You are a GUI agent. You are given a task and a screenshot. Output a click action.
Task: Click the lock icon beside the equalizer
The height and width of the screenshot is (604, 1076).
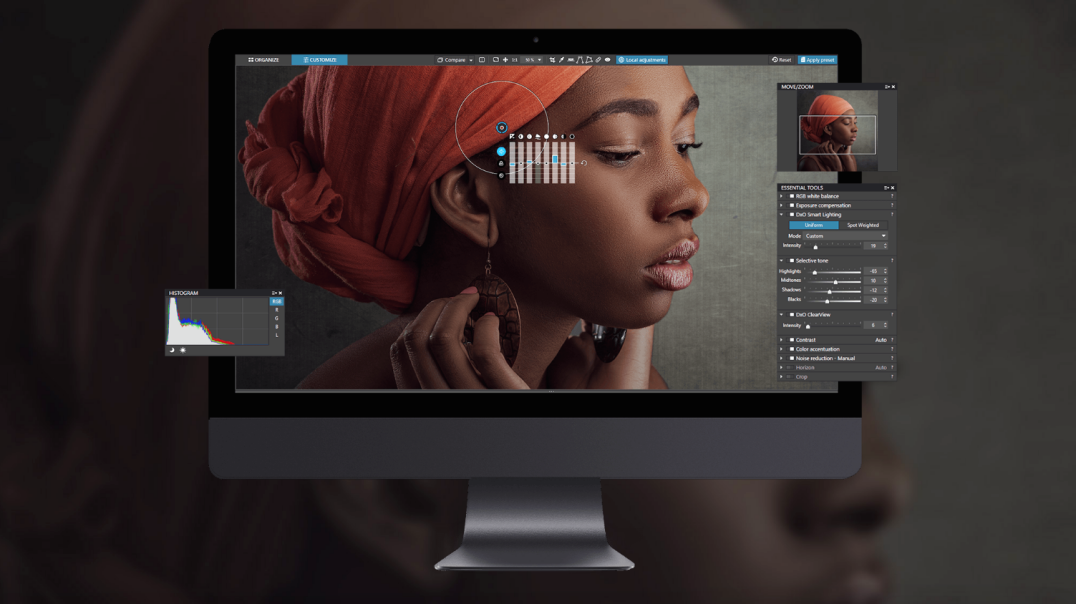[501, 163]
